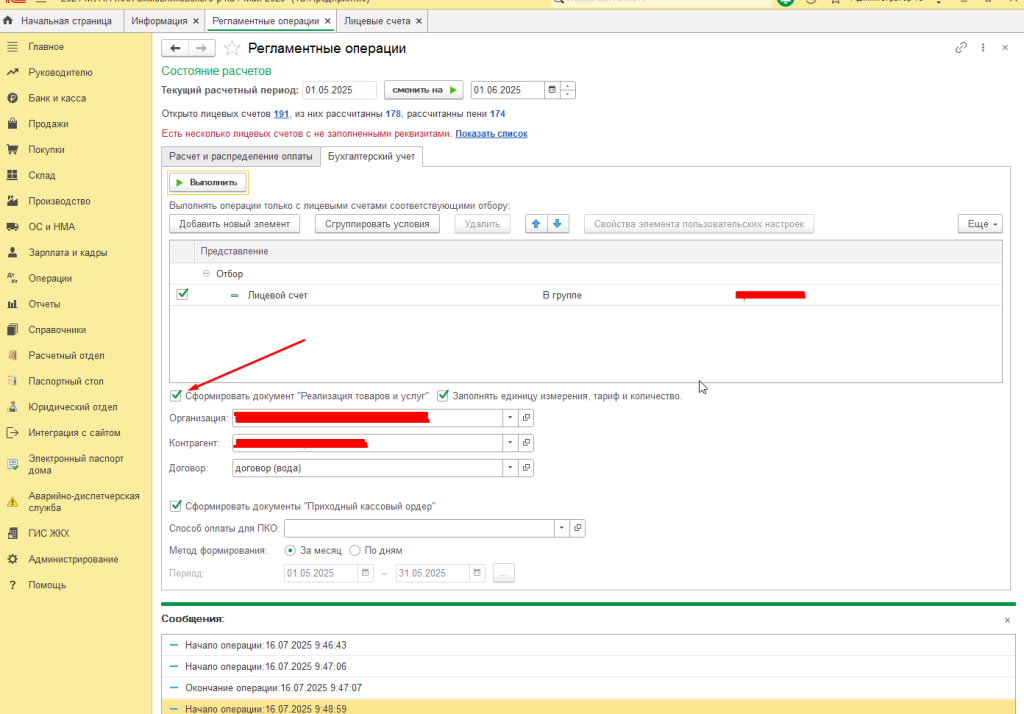The height and width of the screenshot is (714, 1024).
Task: Toggle 'Заполнять единицу измерения, тариф и количество'
Action: coord(443,396)
